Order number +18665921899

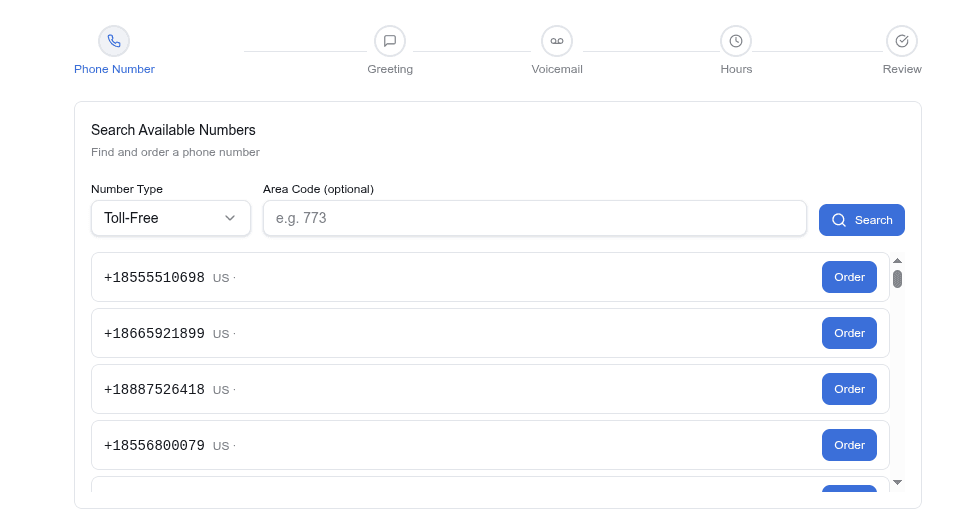click(849, 333)
